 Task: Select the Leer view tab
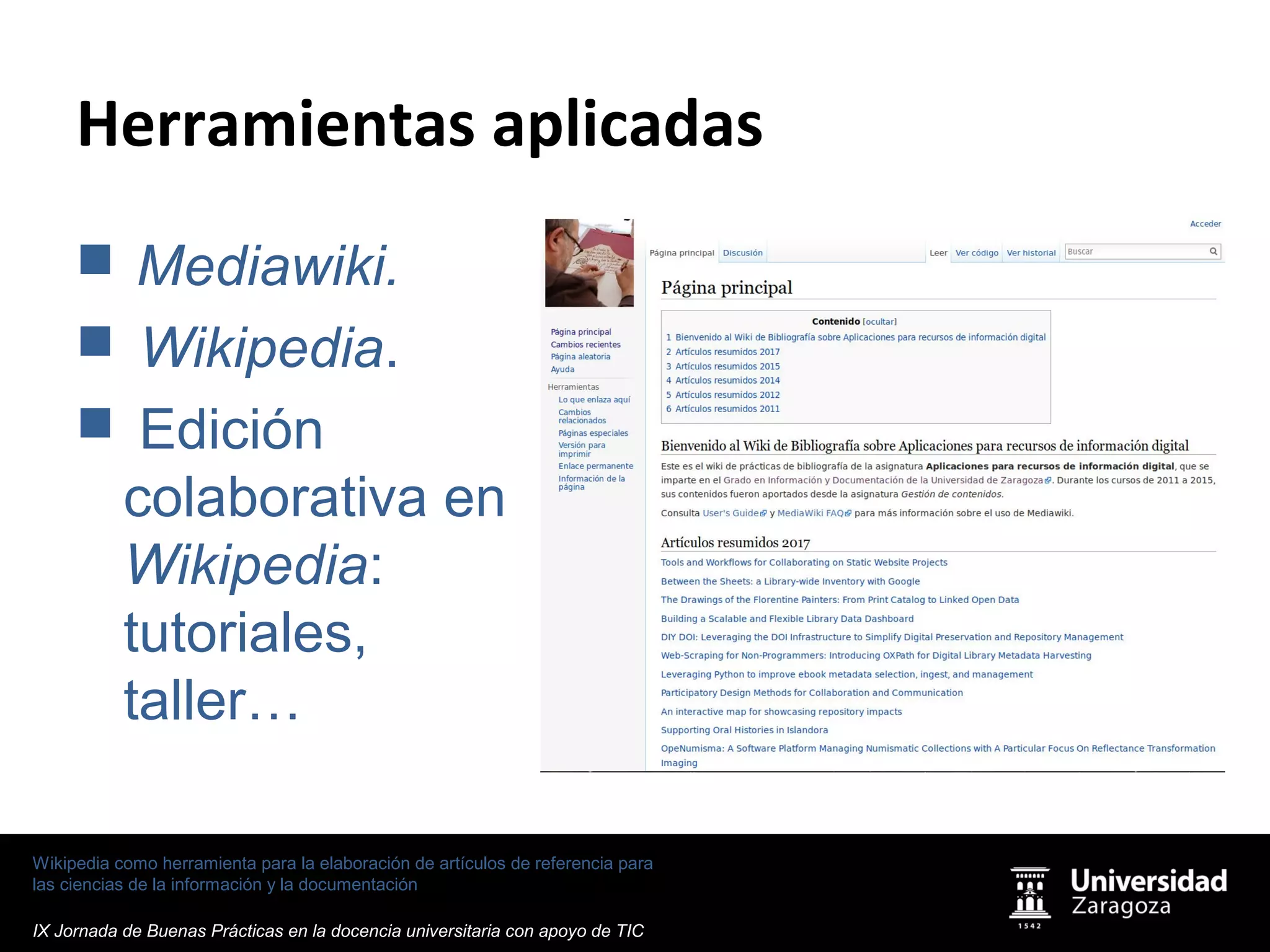(938, 253)
